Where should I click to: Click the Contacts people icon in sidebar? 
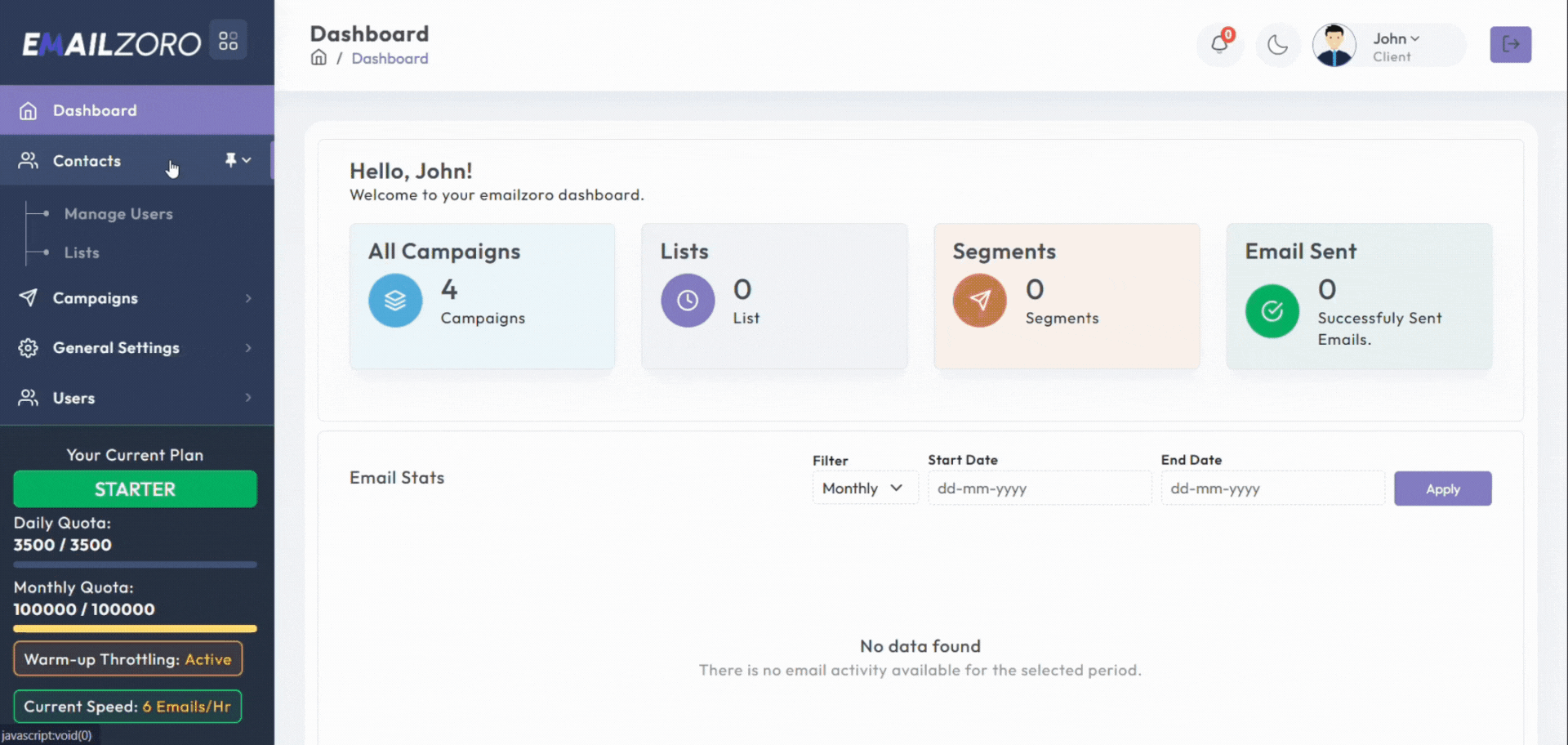point(29,160)
